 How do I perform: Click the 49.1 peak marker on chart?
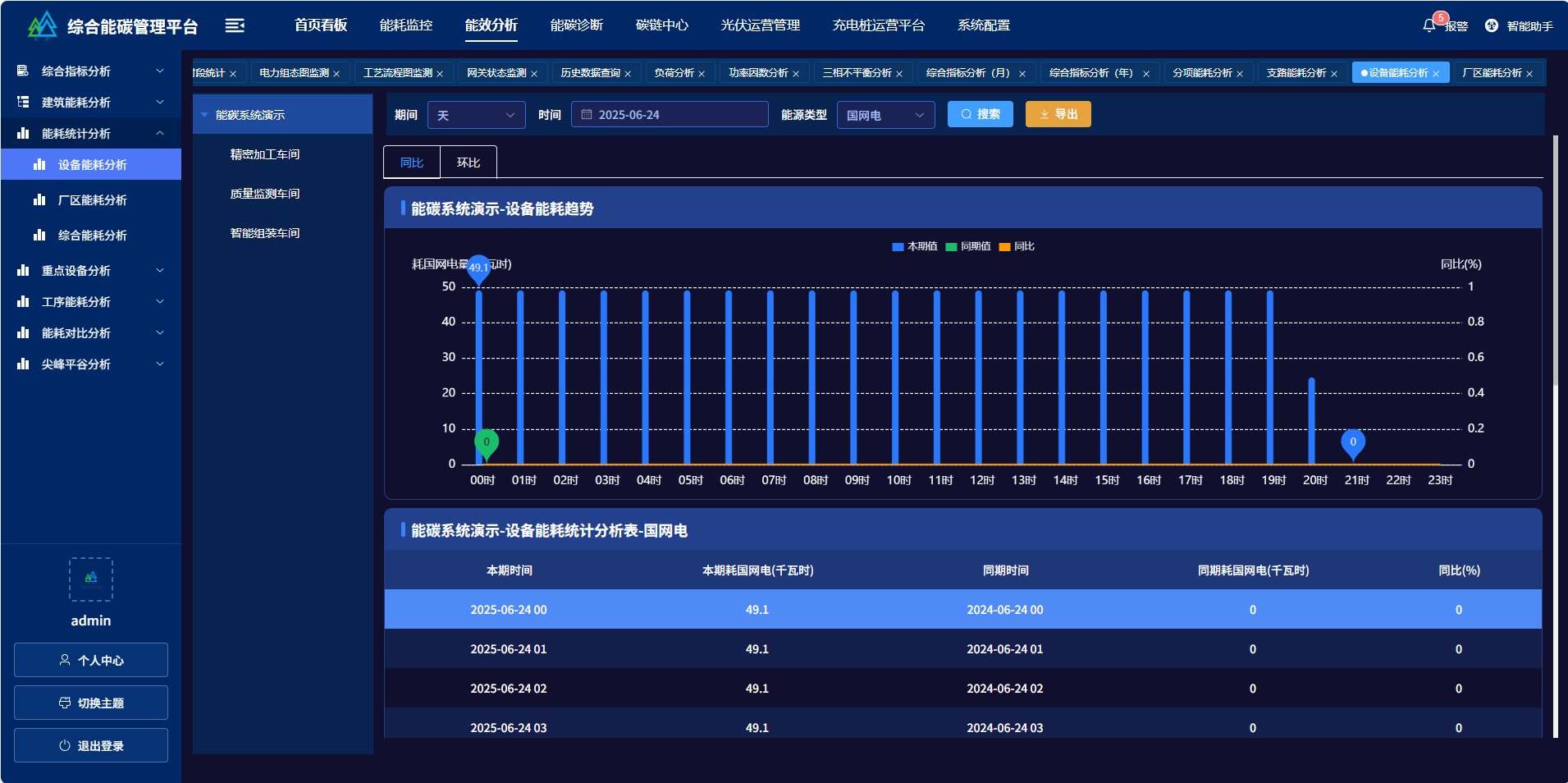pos(478,268)
